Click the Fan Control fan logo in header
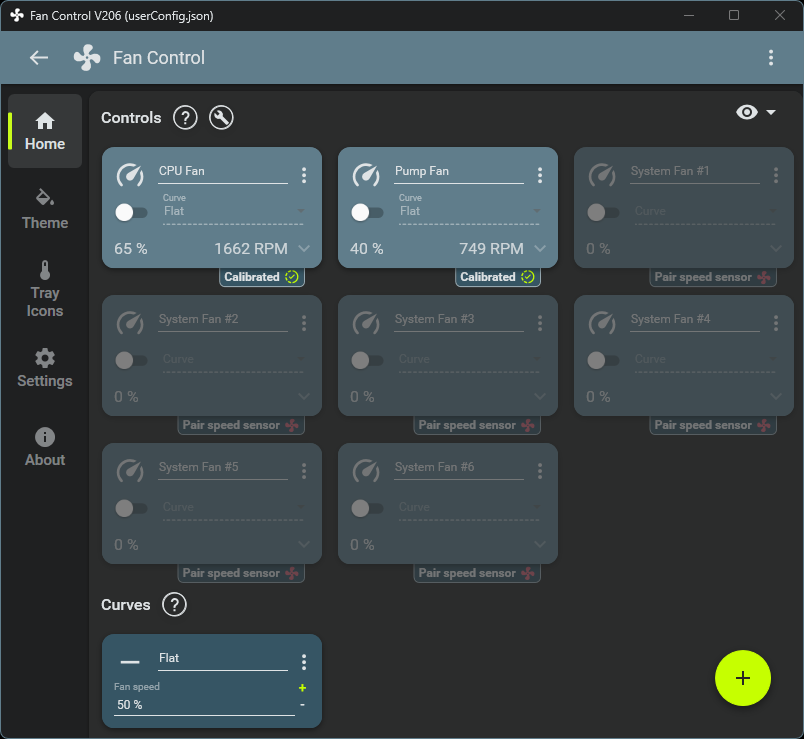The width and height of the screenshot is (804, 739). pyautogui.click(x=87, y=57)
